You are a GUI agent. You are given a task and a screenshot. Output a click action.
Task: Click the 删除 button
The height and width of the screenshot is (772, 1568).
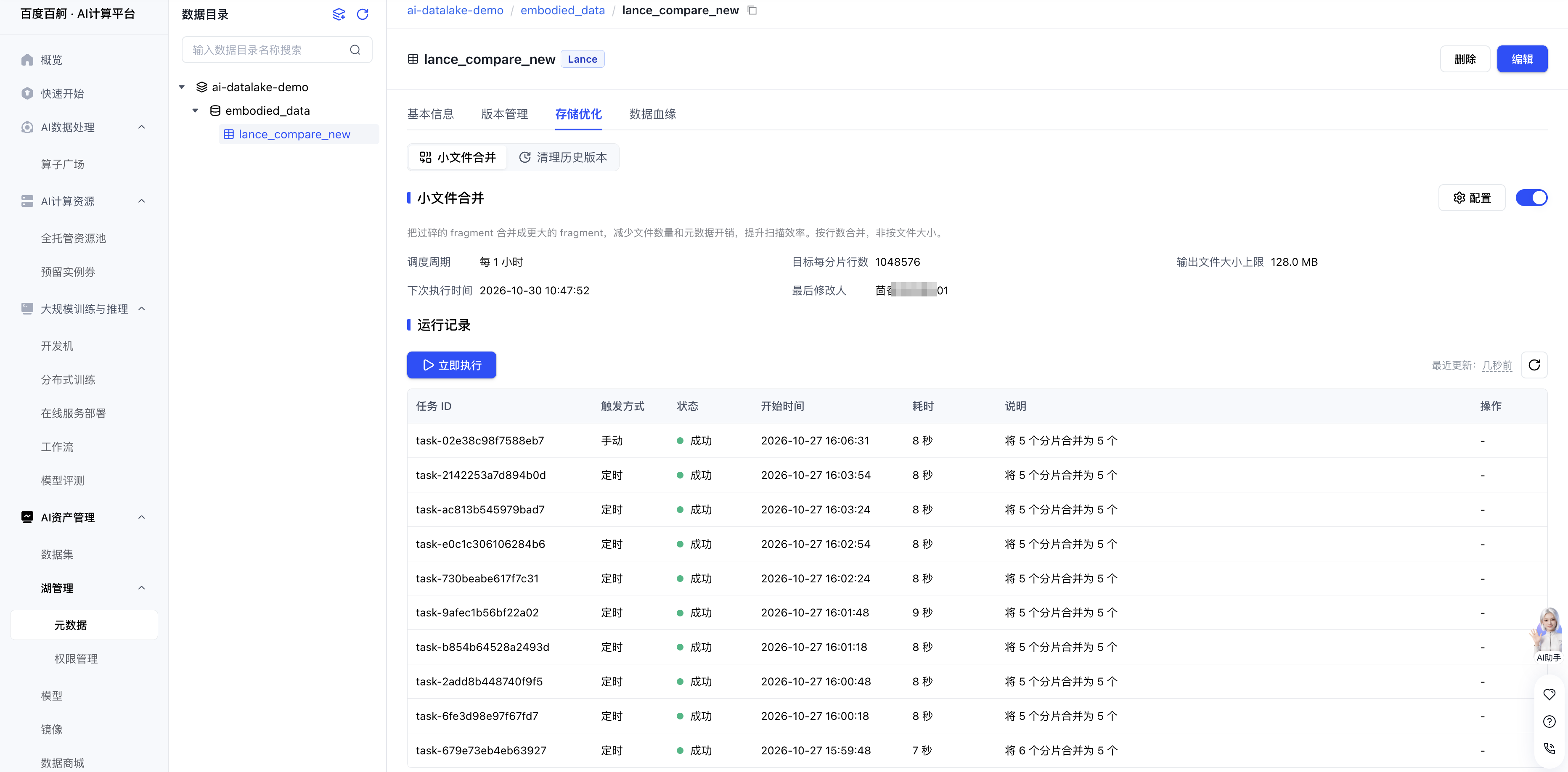pos(1465,59)
